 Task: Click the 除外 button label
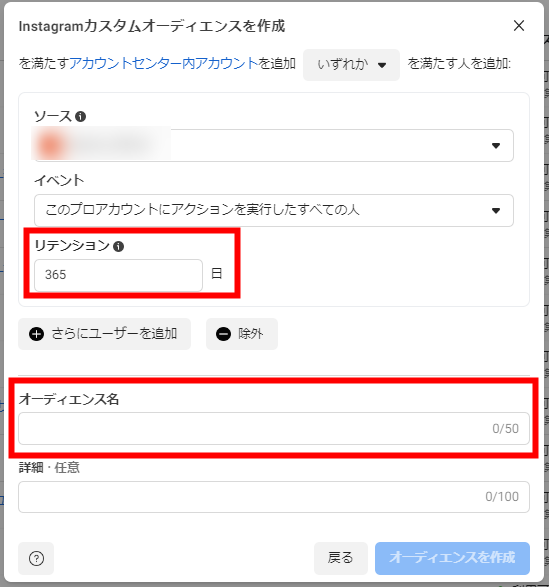coord(251,334)
